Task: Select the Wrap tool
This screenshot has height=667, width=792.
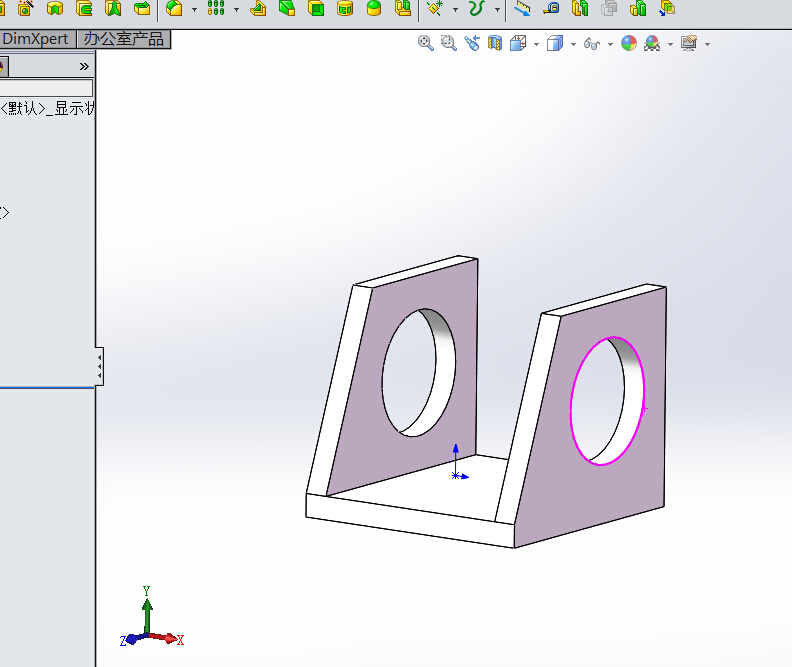Action: [345, 8]
